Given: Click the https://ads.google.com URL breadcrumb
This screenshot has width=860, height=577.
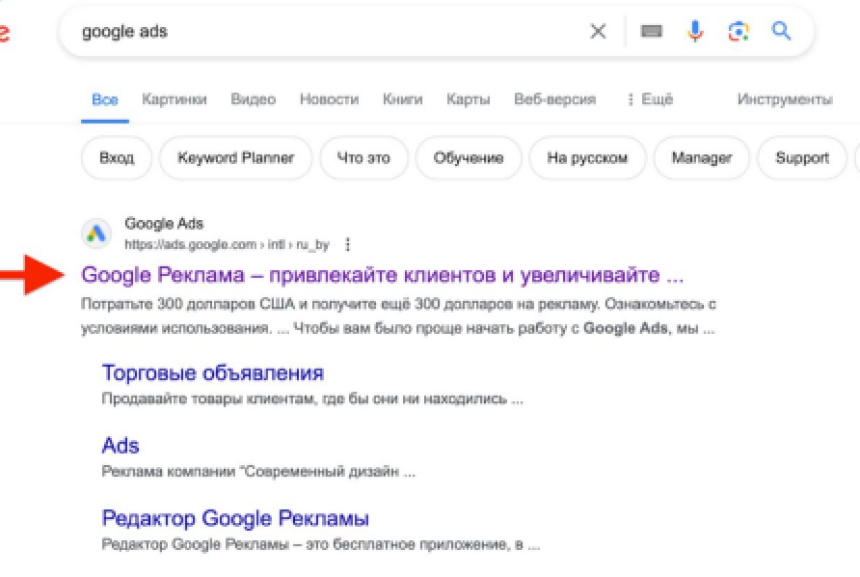Looking at the screenshot, I should [227, 245].
